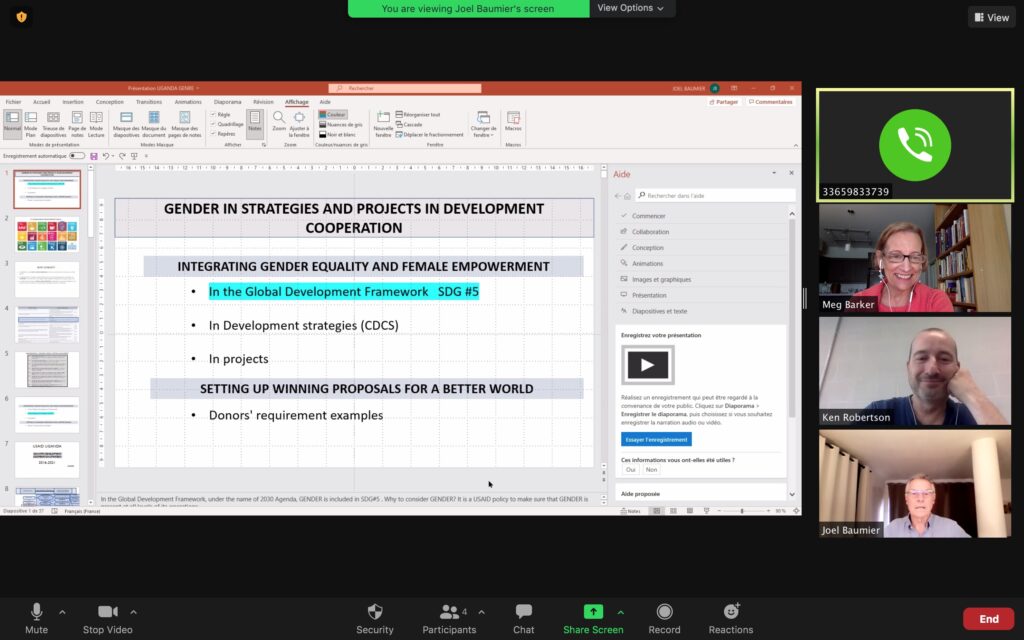Select slide 2 SDG thumbnail
The height and width of the screenshot is (640, 1024).
click(x=47, y=235)
